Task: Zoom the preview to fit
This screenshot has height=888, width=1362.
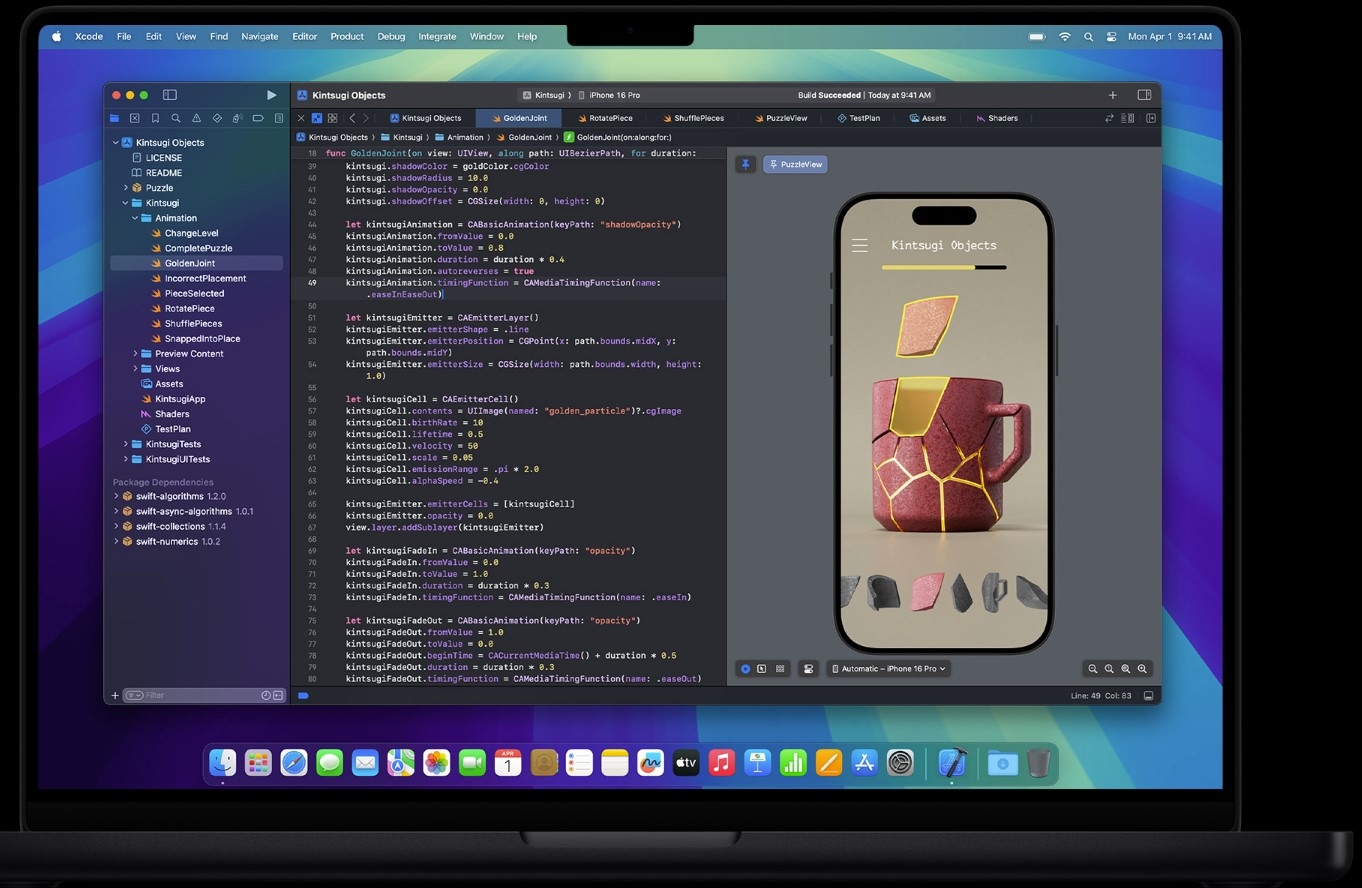Action: point(1126,669)
